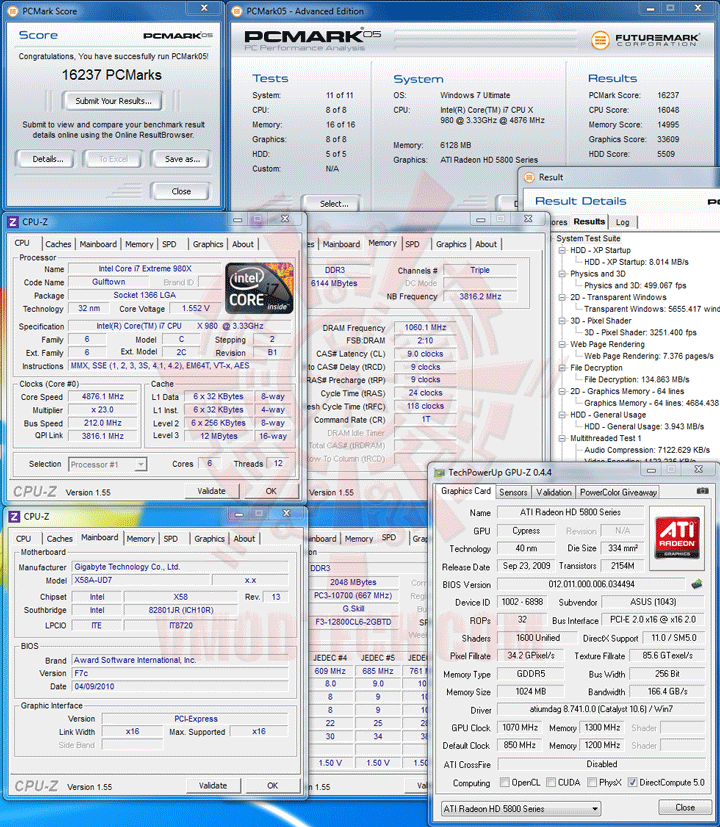Untick the DirectCompute 5.0 checkbox
This screenshot has height=827, width=720.
click(632, 782)
